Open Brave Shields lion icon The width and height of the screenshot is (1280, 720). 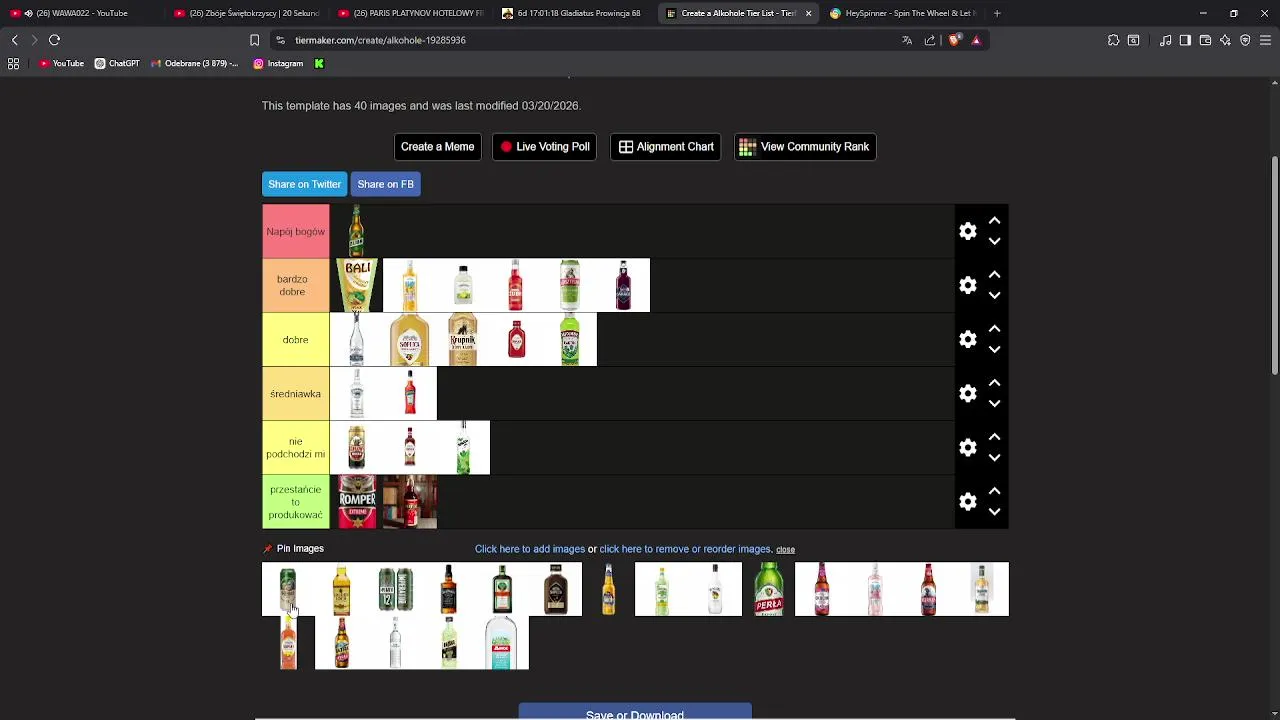click(953, 40)
